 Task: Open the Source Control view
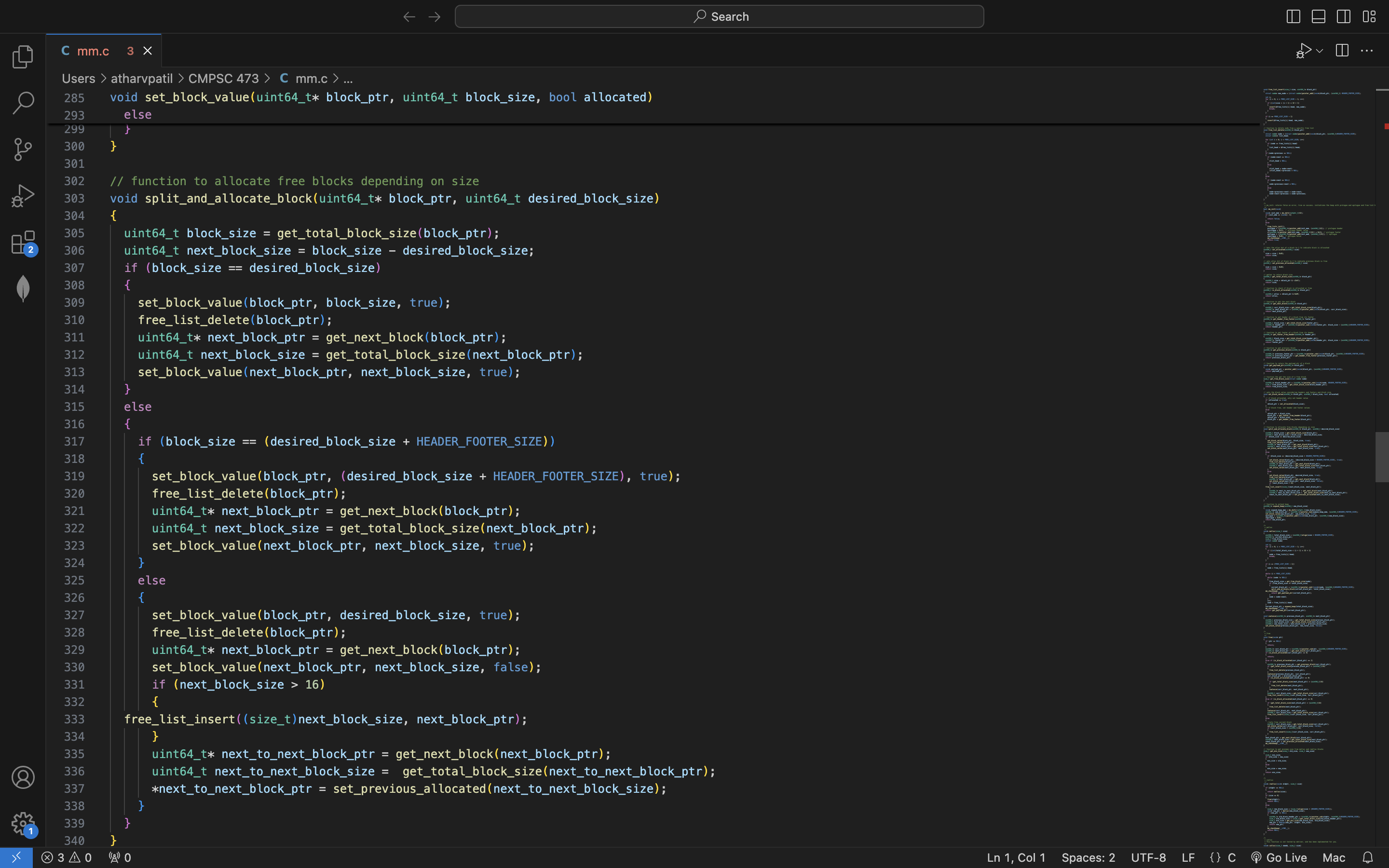pos(23,149)
